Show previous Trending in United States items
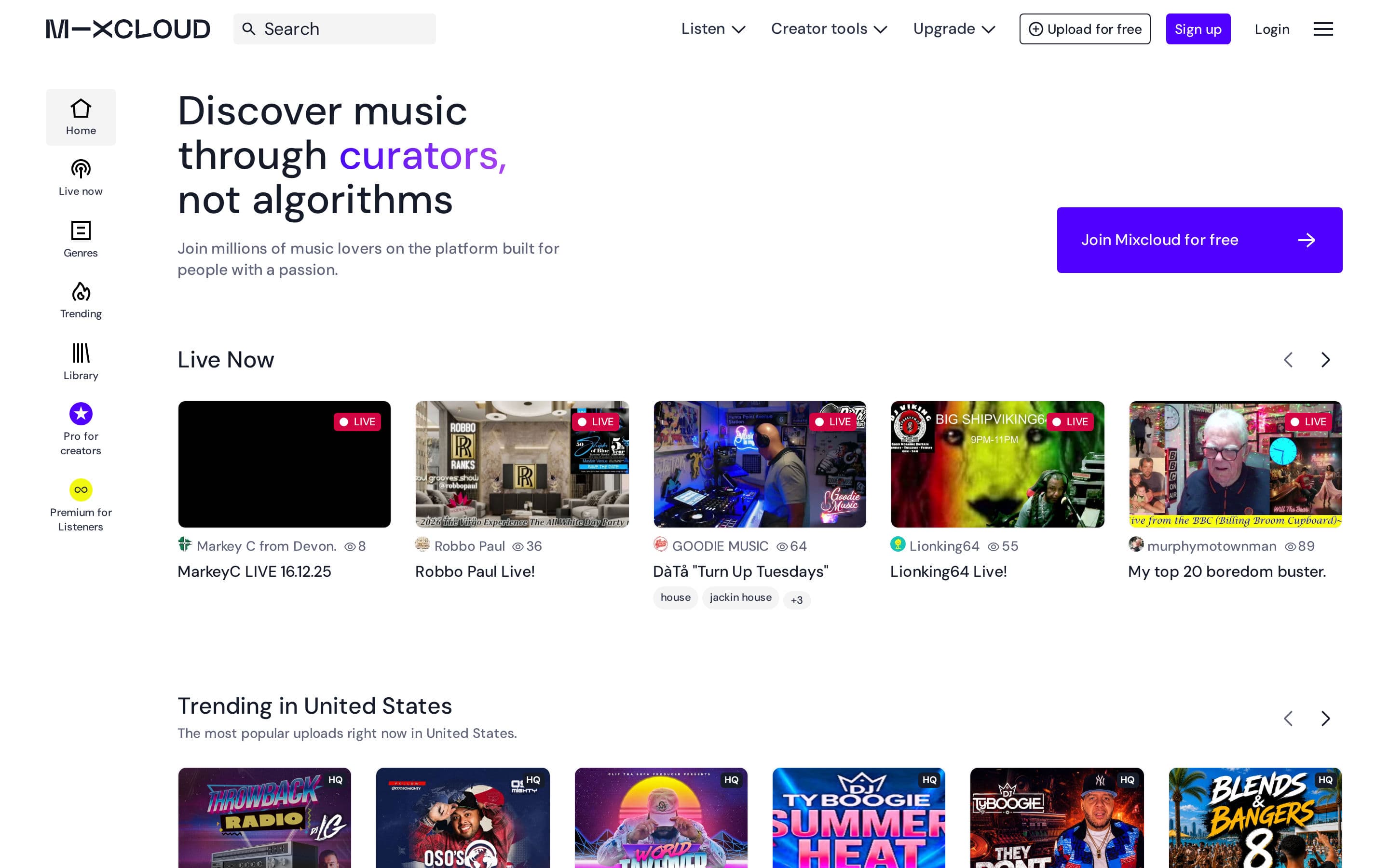The height and width of the screenshot is (868, 1389). 1288,718
